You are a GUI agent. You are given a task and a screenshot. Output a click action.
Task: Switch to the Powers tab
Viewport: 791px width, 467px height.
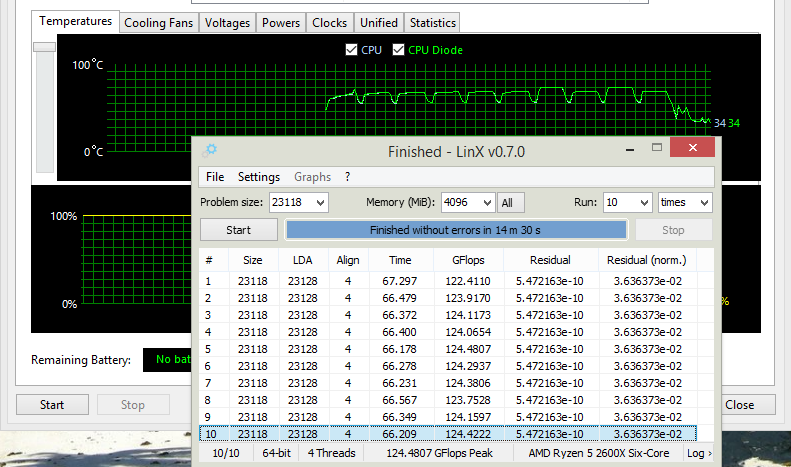[x=281, y=23]
